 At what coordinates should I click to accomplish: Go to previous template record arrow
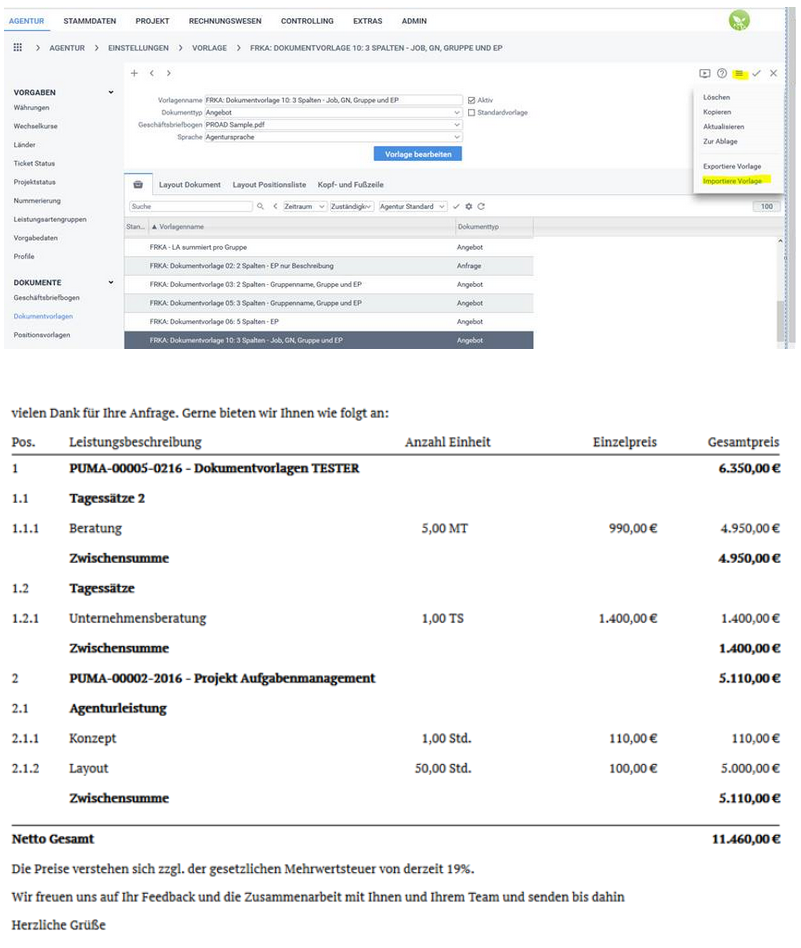click(x=152, y=73)
